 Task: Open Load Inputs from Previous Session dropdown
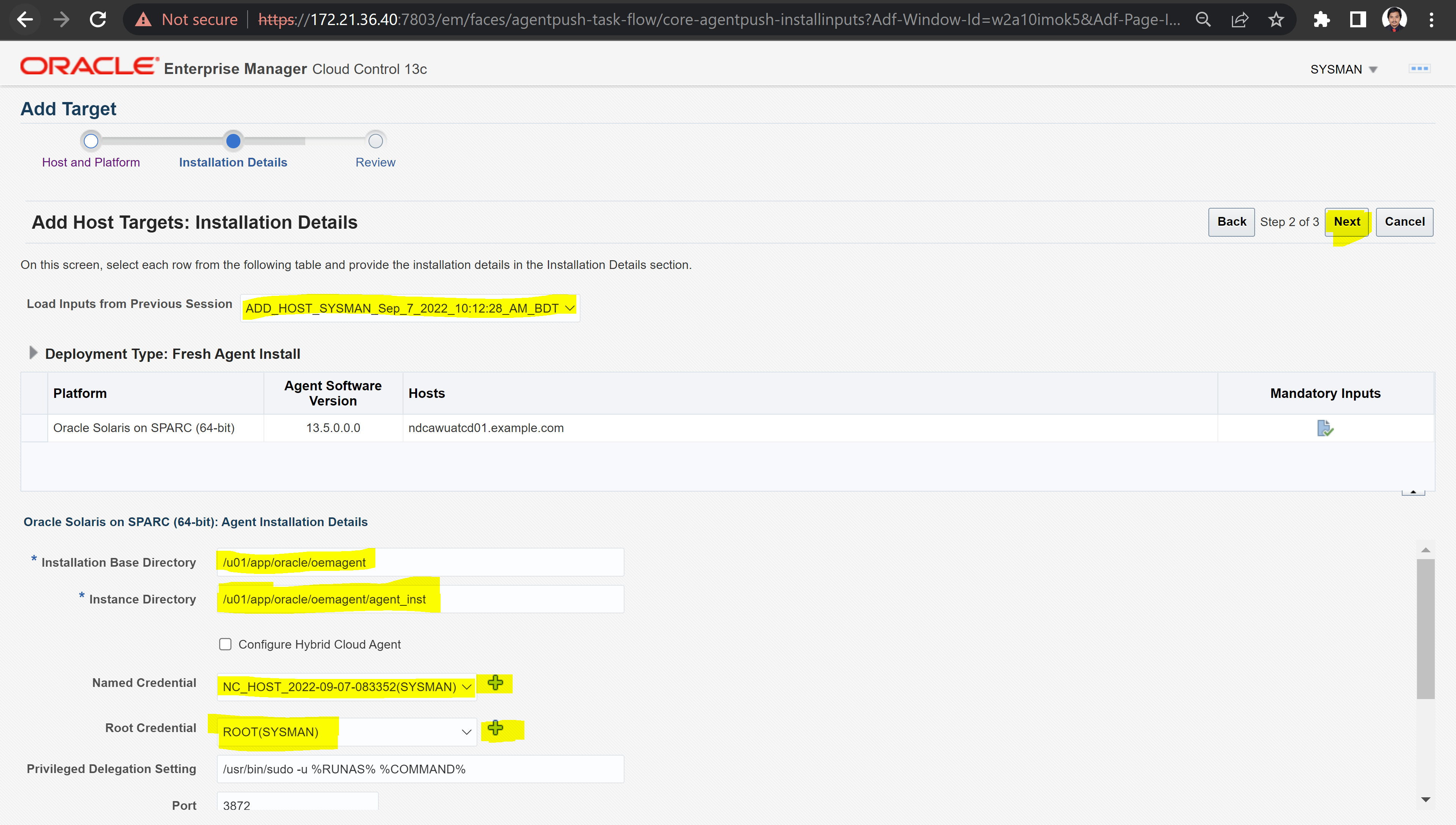click(410, 308)
